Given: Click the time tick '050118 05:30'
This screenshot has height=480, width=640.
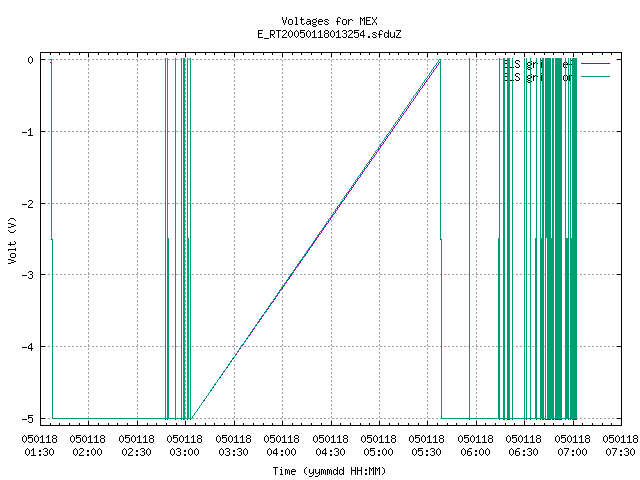Looking at the screenshot, I should pyautogui.click(x=427, y=446).
